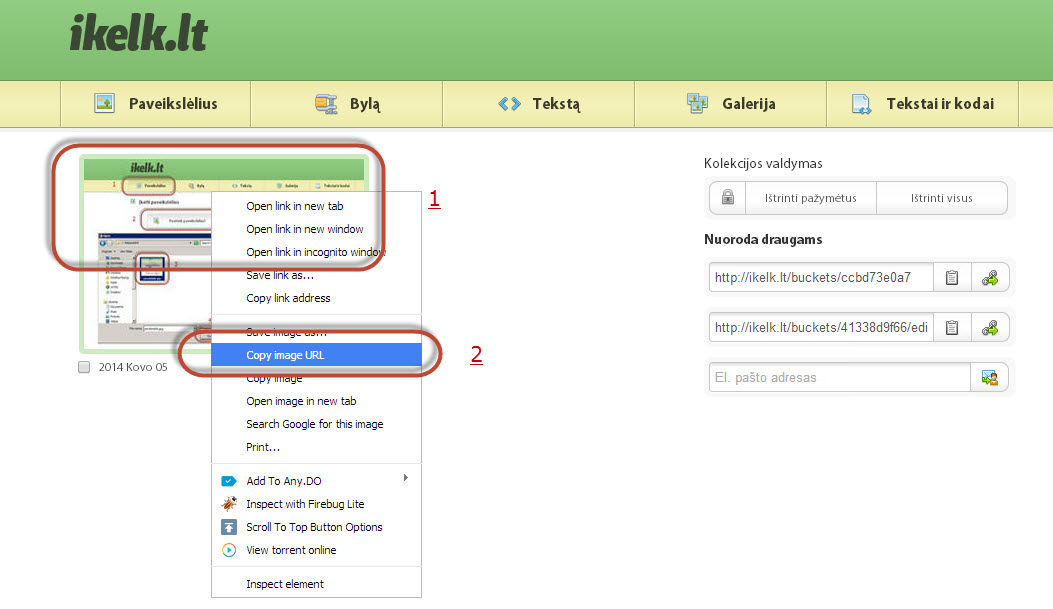The width and height of the screenshot is (1053, 609).
Task: Open the Paveikslėlius tab
Action: (155, 103)
